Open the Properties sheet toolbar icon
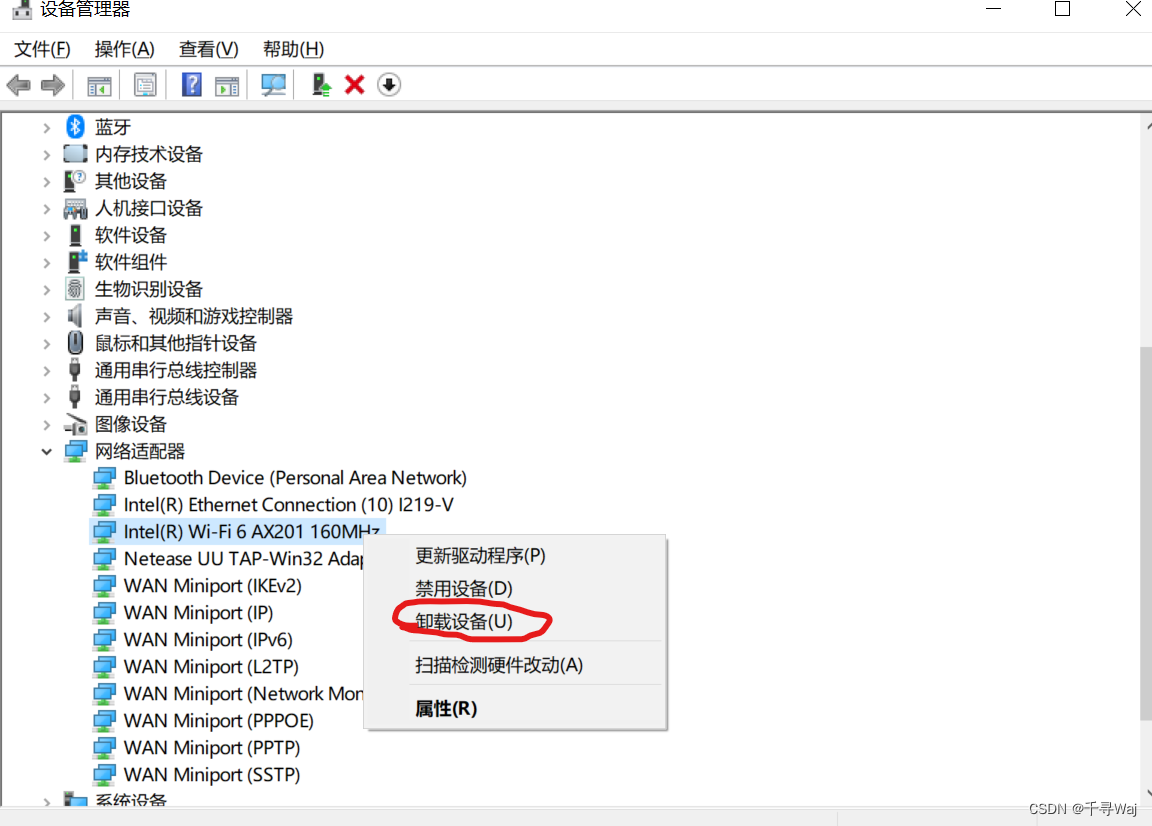This screenshot has width=1152, height=826. [x=145, y=85]
